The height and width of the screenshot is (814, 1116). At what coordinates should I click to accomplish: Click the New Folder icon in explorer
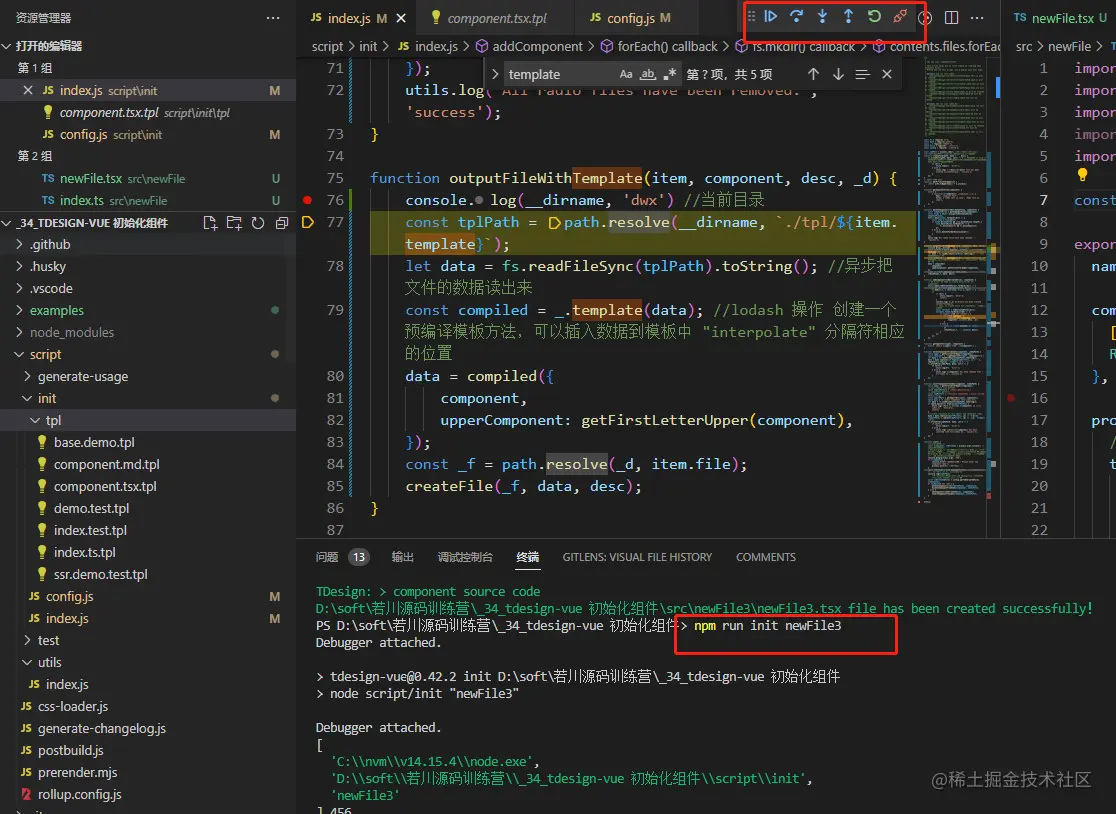(x=234, y=223)
